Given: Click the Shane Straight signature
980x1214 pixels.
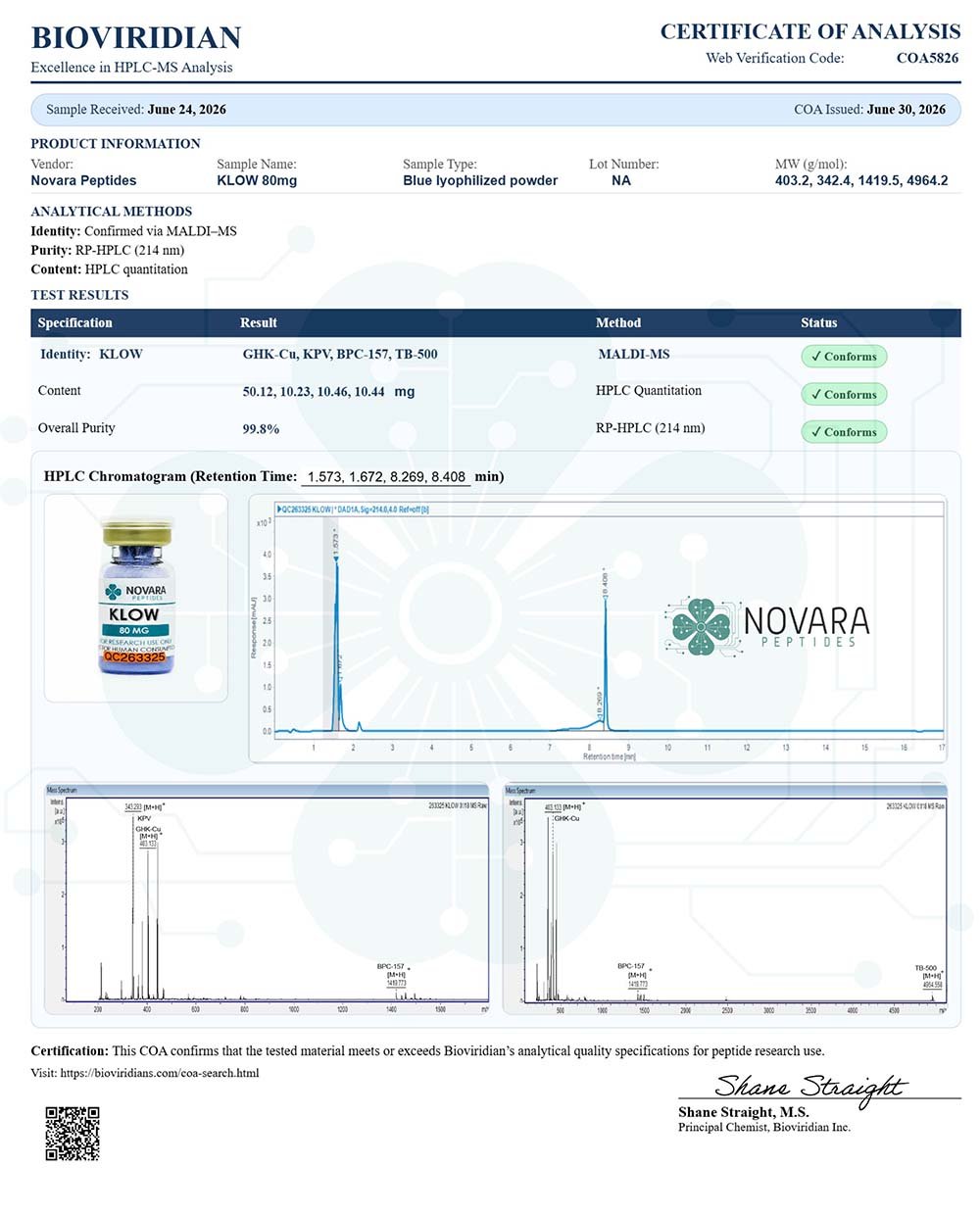Looking at the screenshot, I should pos(809,1087).
